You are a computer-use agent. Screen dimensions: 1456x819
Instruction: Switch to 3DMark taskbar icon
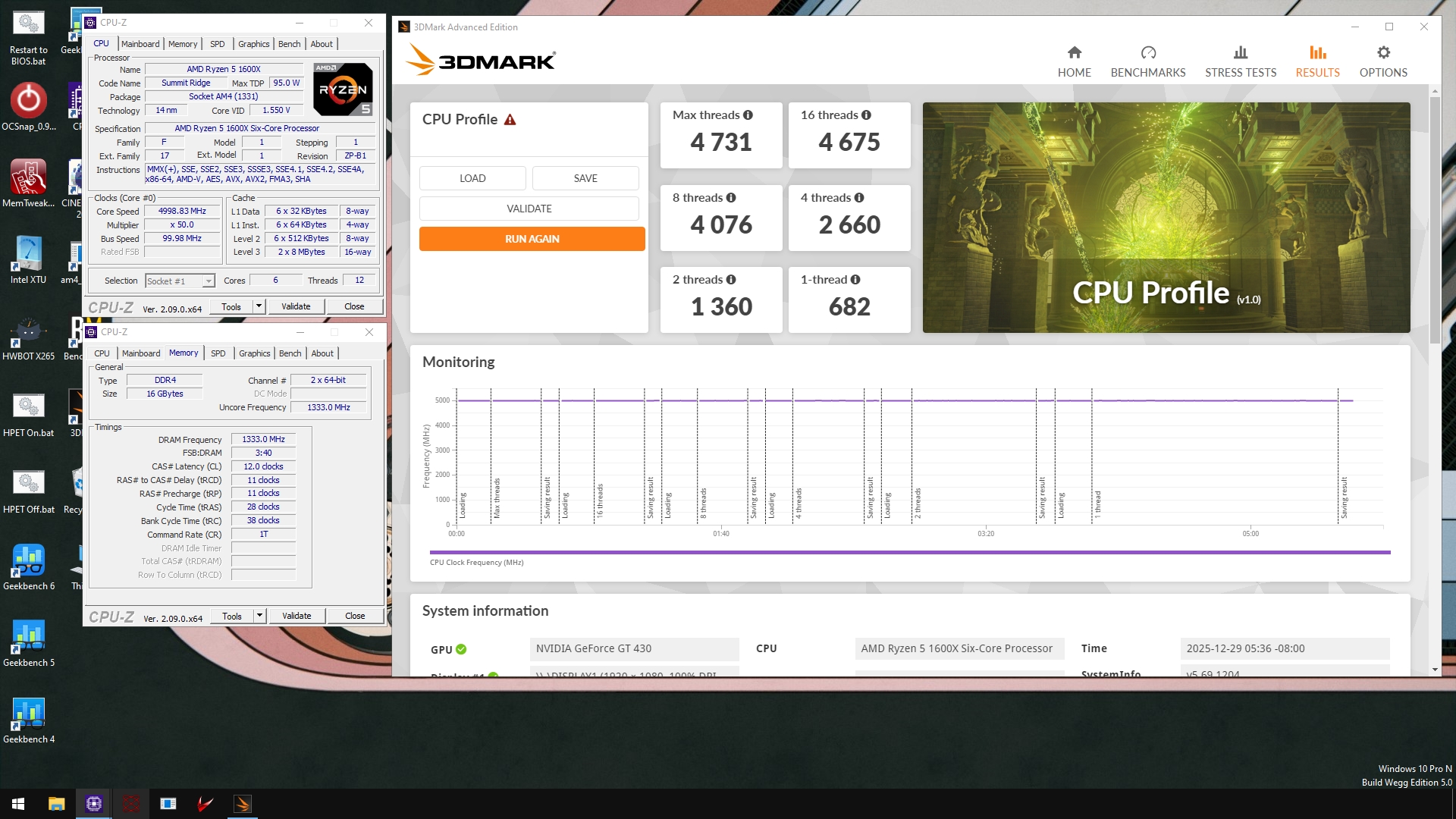(243, 804)
